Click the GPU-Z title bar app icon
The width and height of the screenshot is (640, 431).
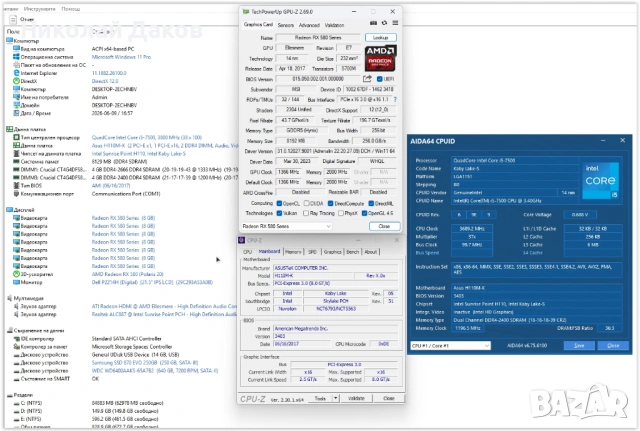click(246, 11)
